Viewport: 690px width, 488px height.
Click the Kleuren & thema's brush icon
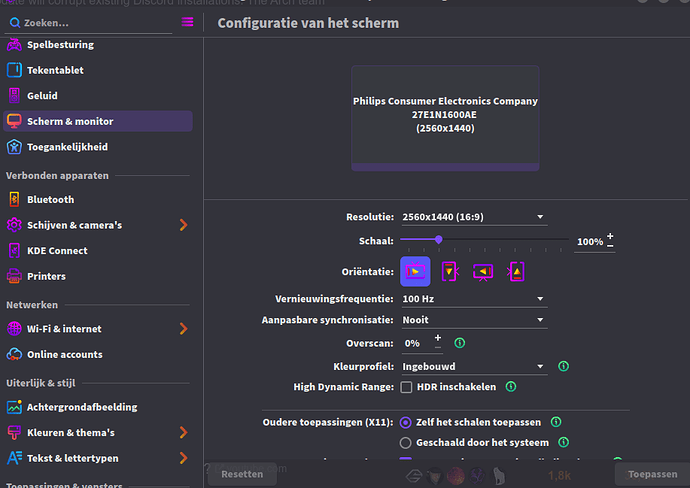pyautogui.click(x=14, y=433)
